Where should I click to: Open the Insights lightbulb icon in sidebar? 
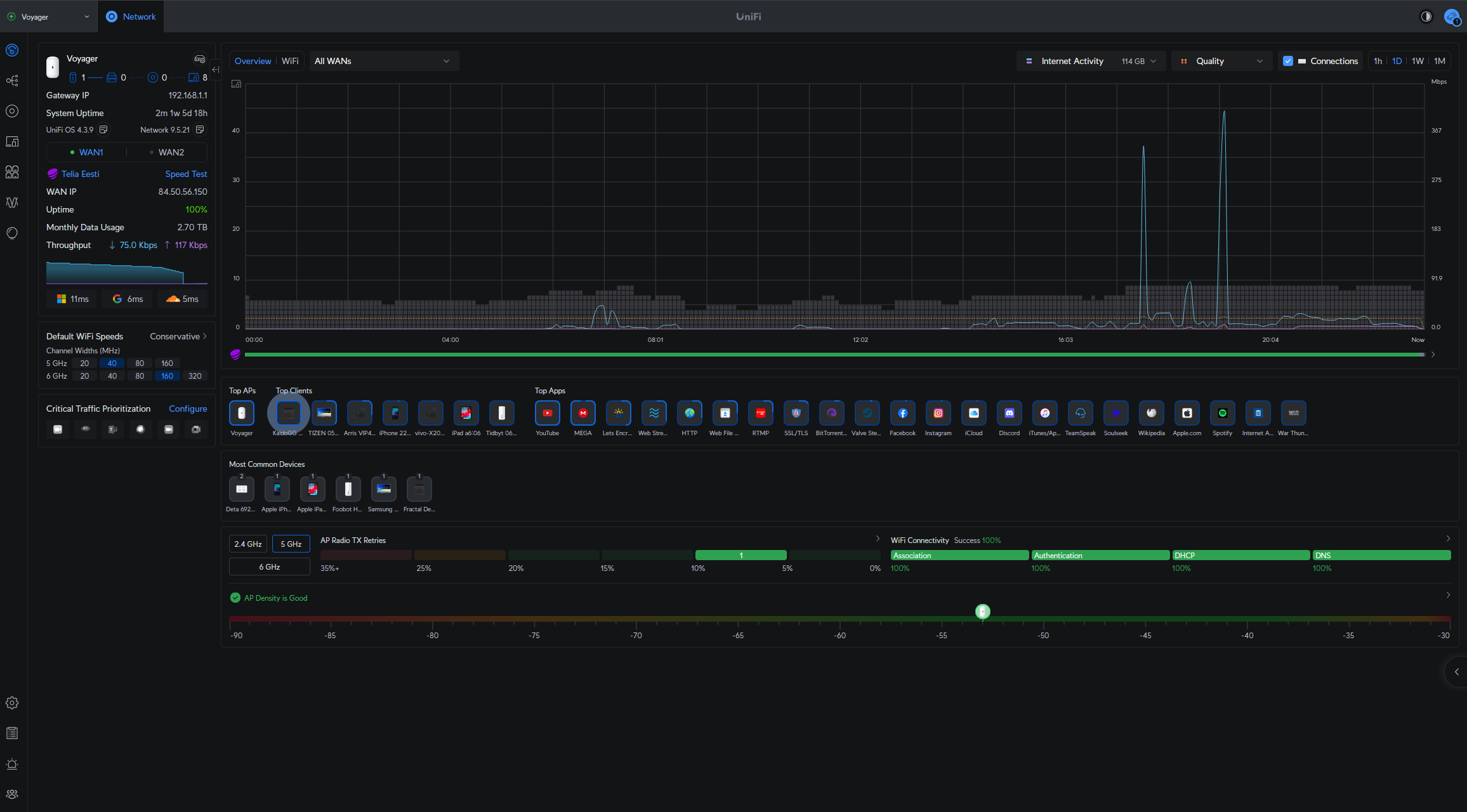12,233
